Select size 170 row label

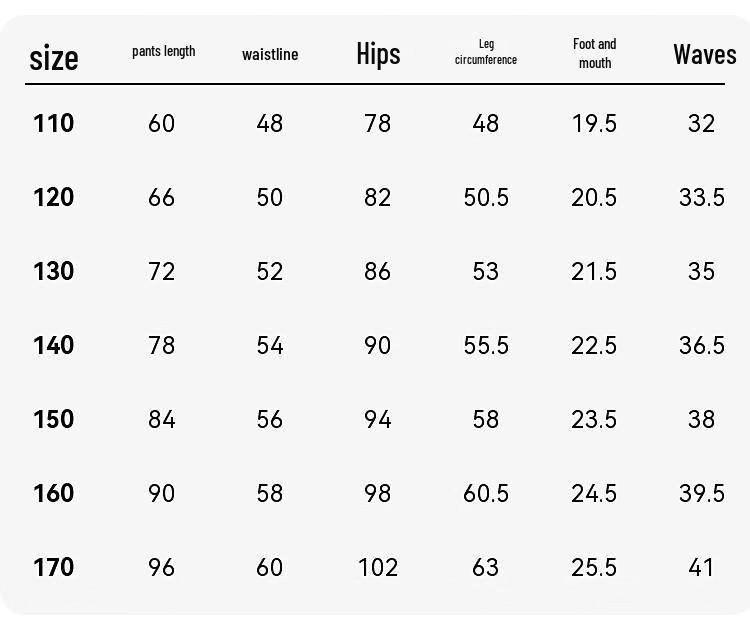54,567
